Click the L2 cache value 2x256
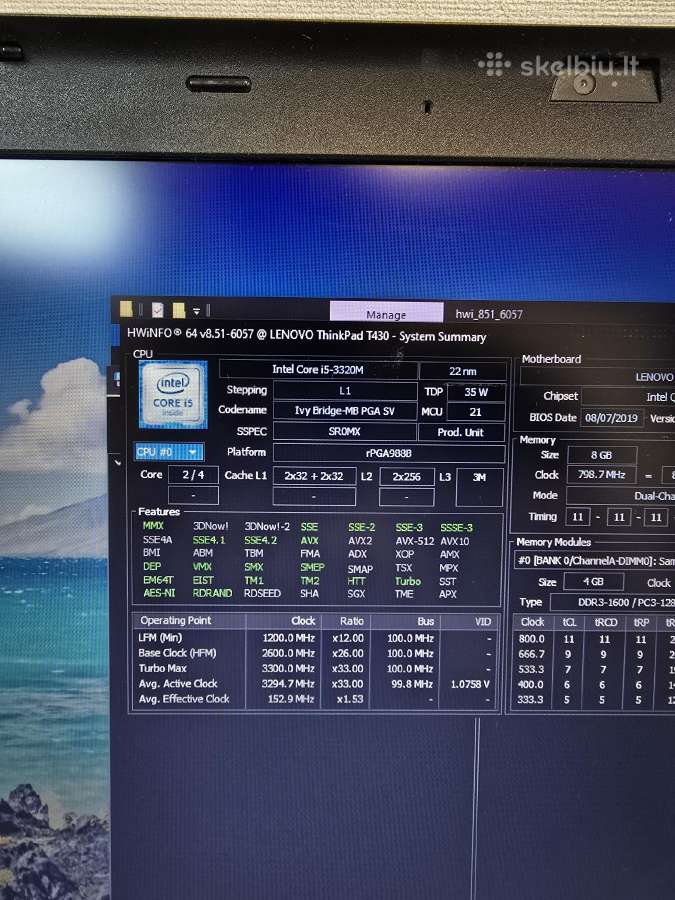The width and height of the screenshot is (675, 900). (406, 476)
